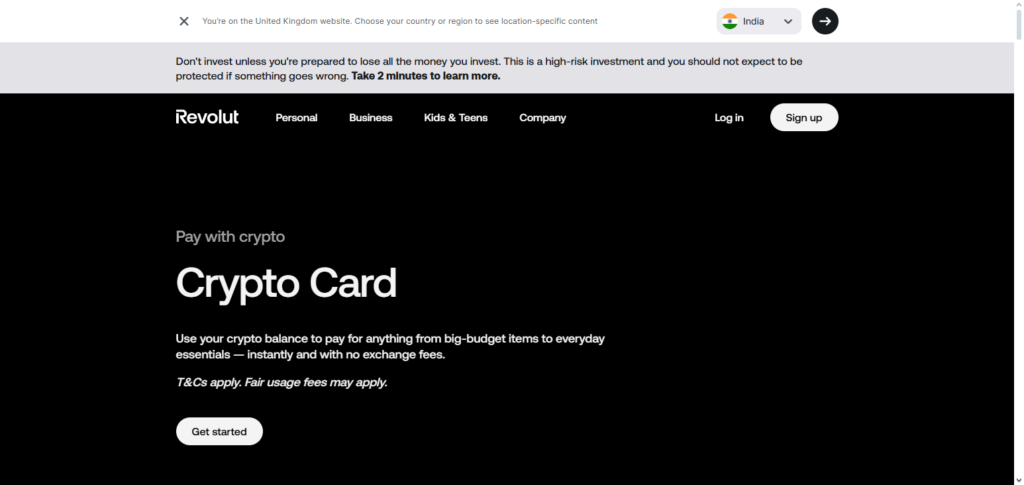Screen dimensions: 1024x485
Task: Open the Business menu
Action: [370, 118]
